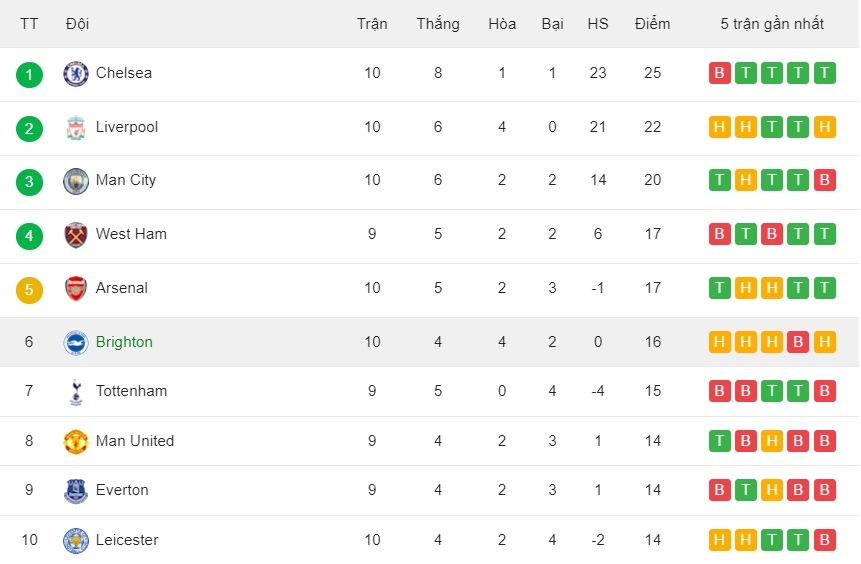Click the Everton club badge

pyautogui.click(x=76, y=490)
